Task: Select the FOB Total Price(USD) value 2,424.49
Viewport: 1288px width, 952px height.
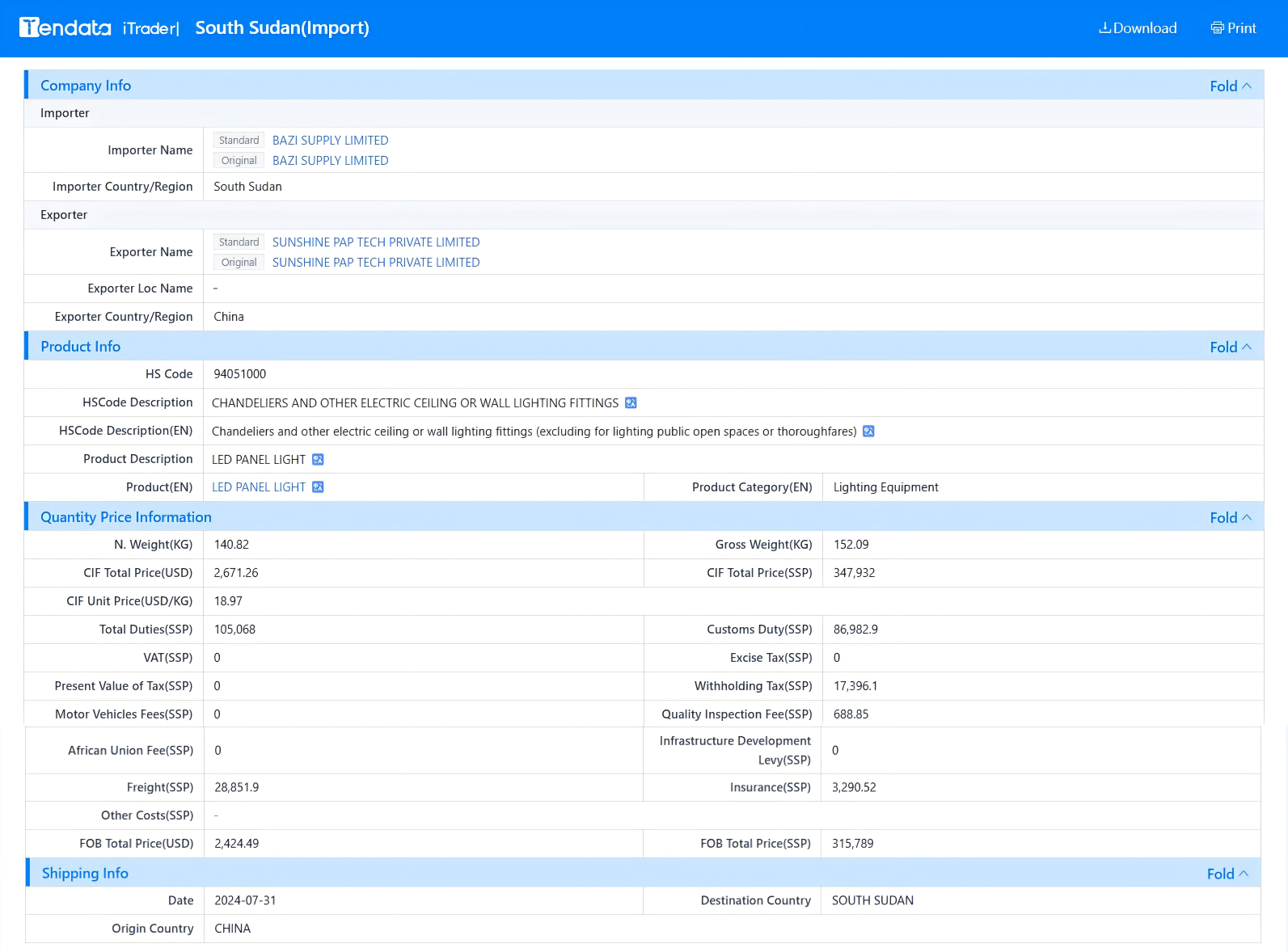Action: pyautogui.click(x=237, y=843)
